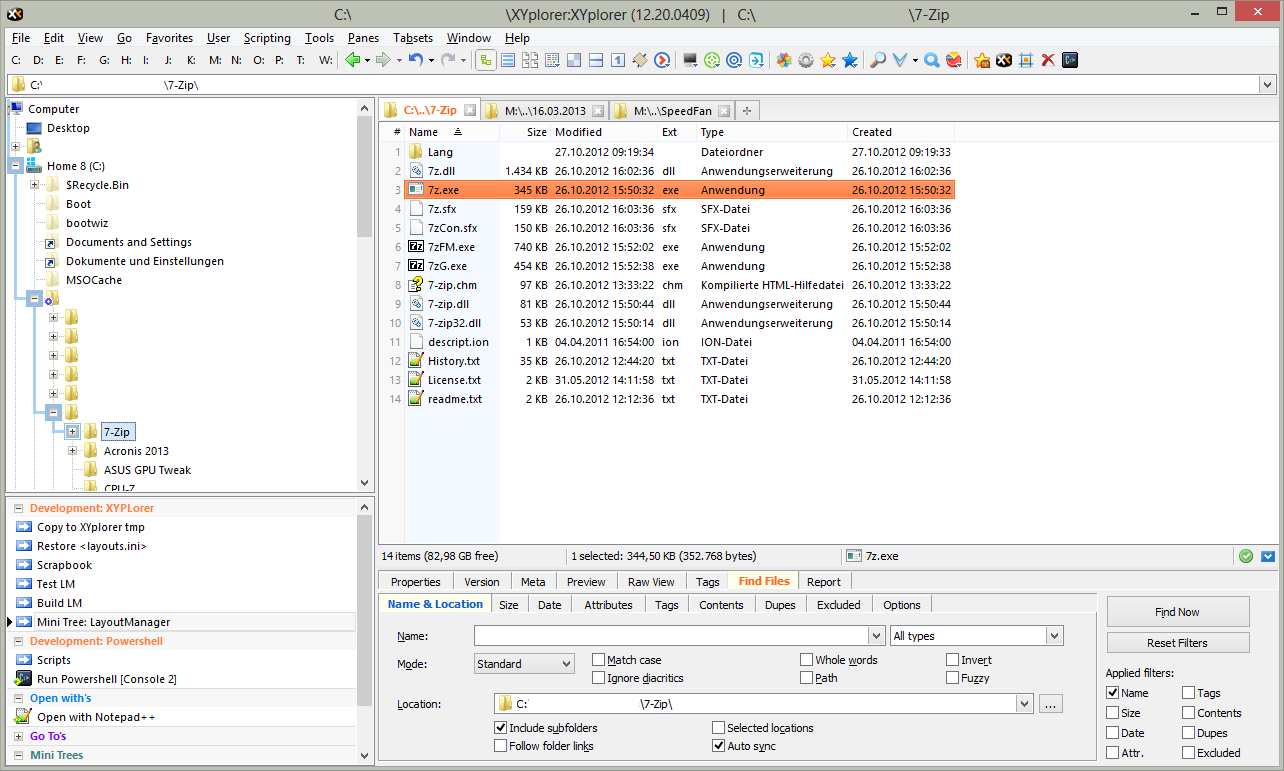Click the Reset Filters button
The image size is (1284, 771).
[1177, 643]
